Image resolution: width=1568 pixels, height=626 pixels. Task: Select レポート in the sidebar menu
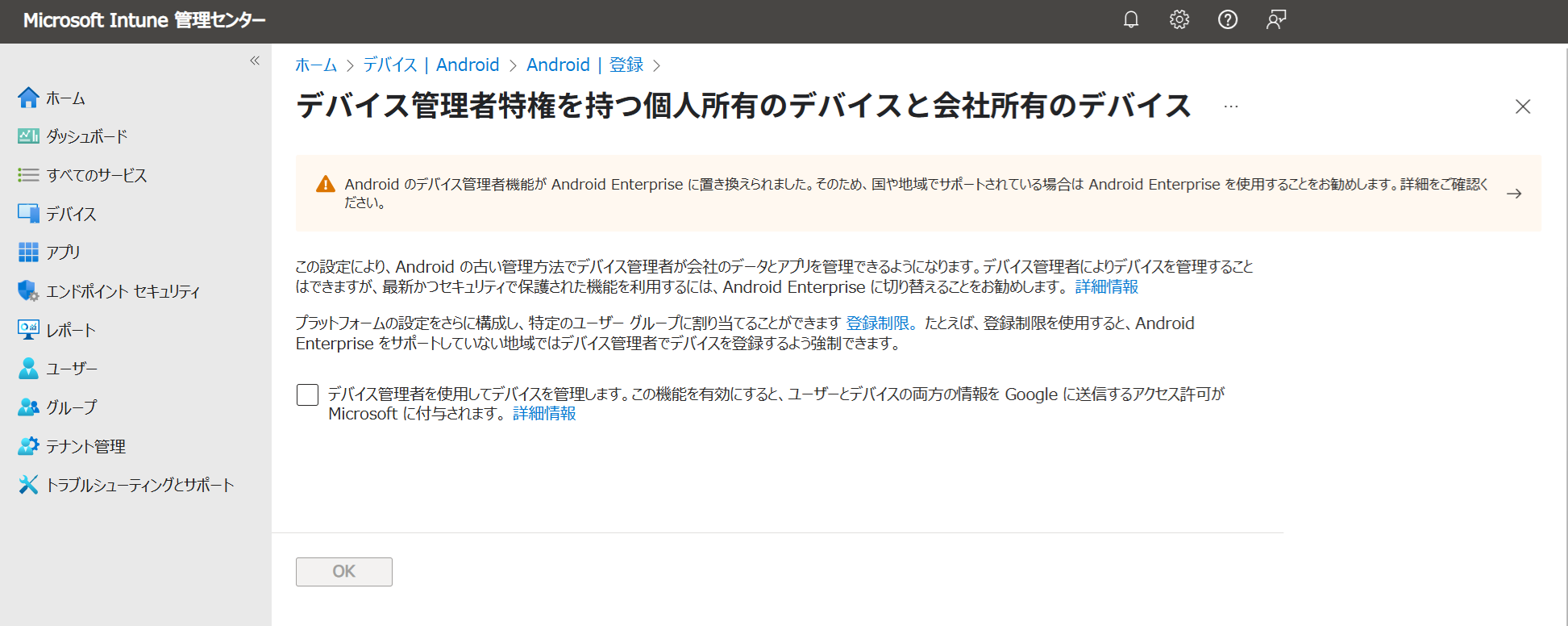(71, 331)
